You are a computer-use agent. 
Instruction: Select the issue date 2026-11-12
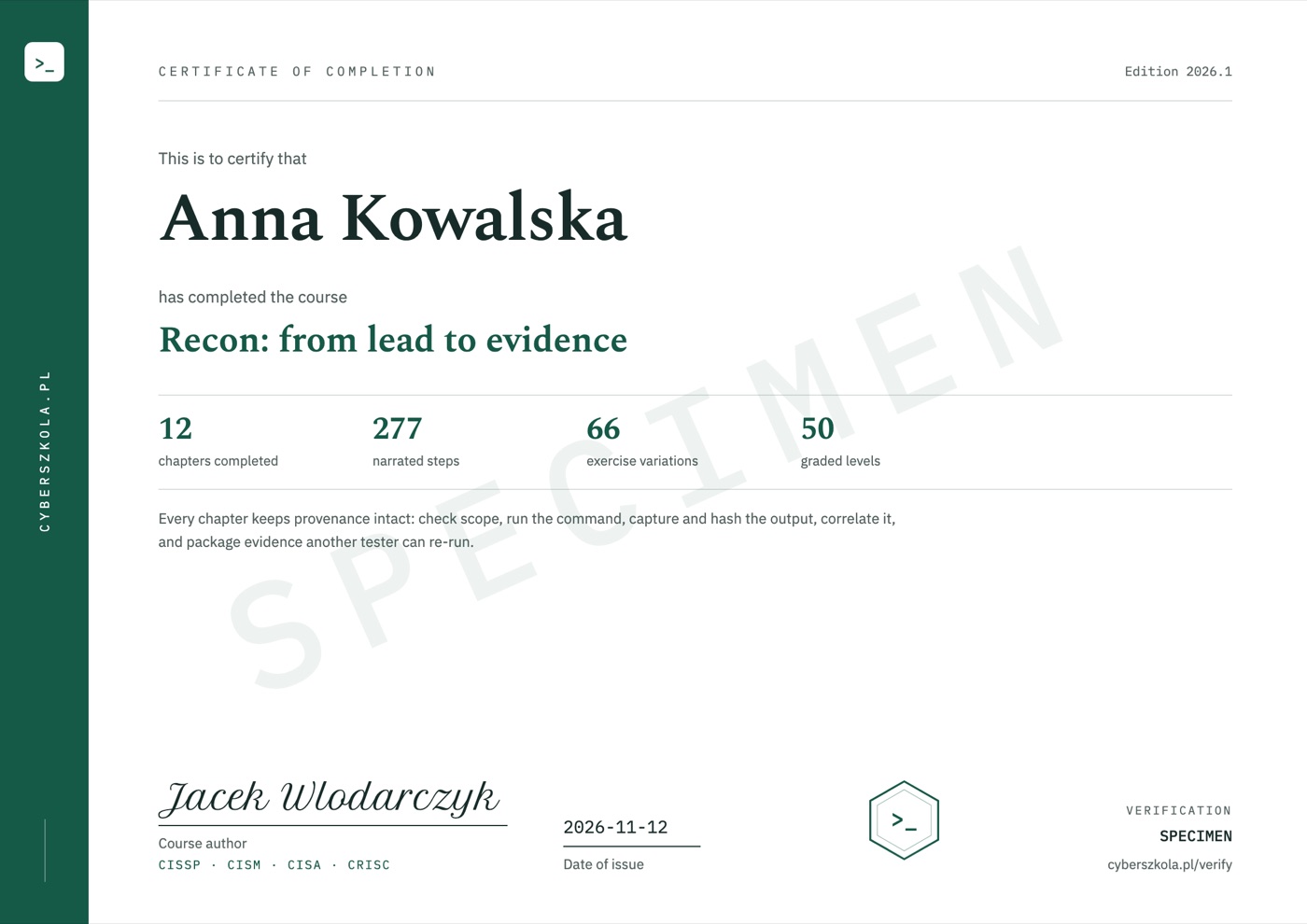coord(615,827)
